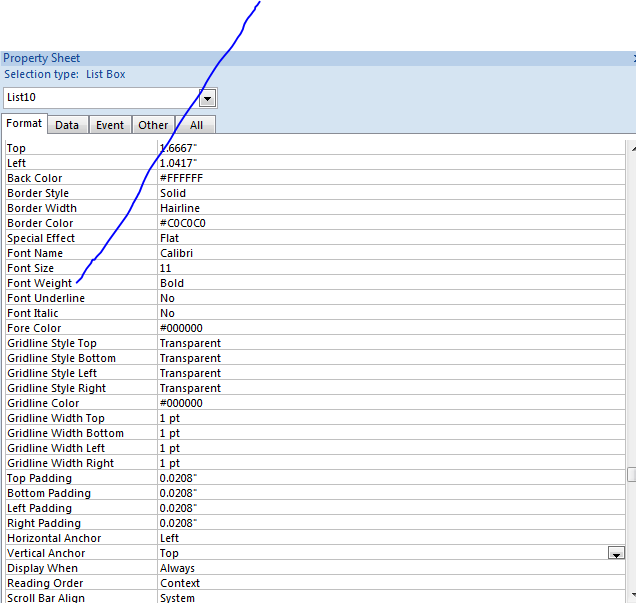Click the Border Color value #C0C0C0
636x603 pixels.
183,223
